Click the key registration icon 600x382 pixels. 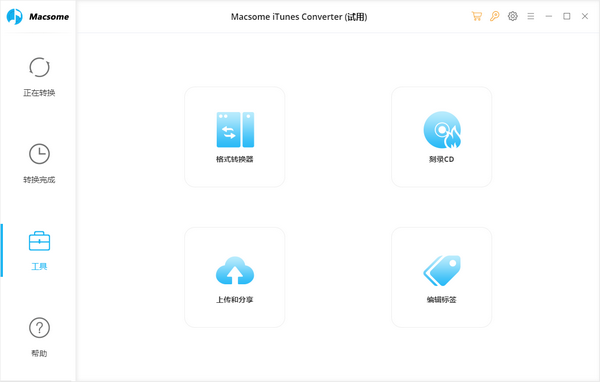tap(494, 16)
